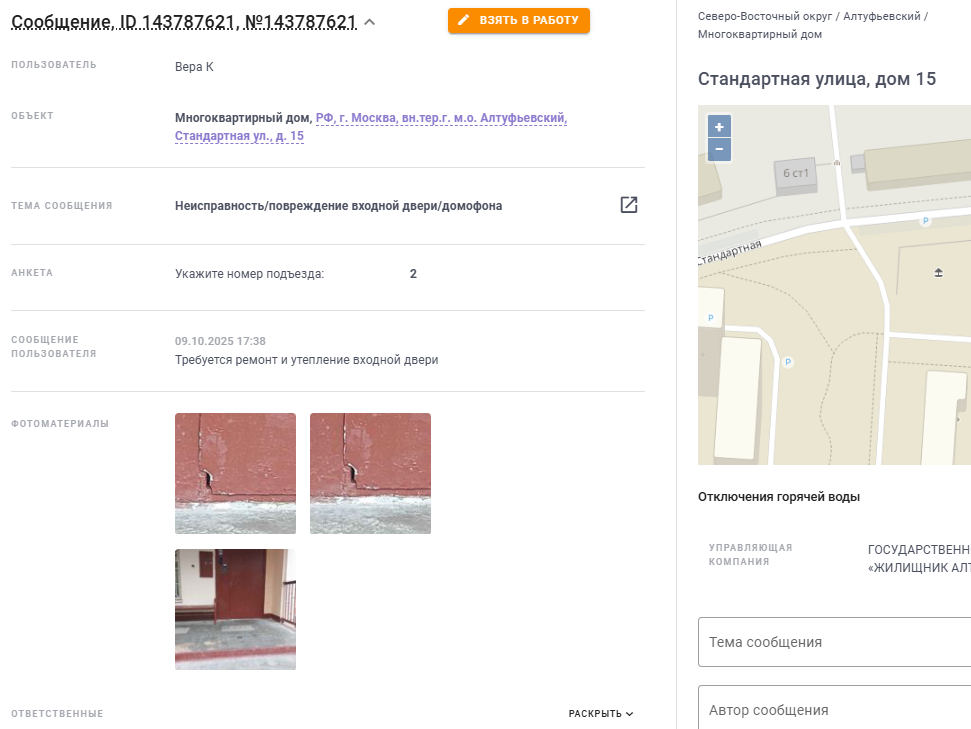Click the Отключения горячей воды heading
Screen dimensions: 971x729
pos(778,497)
